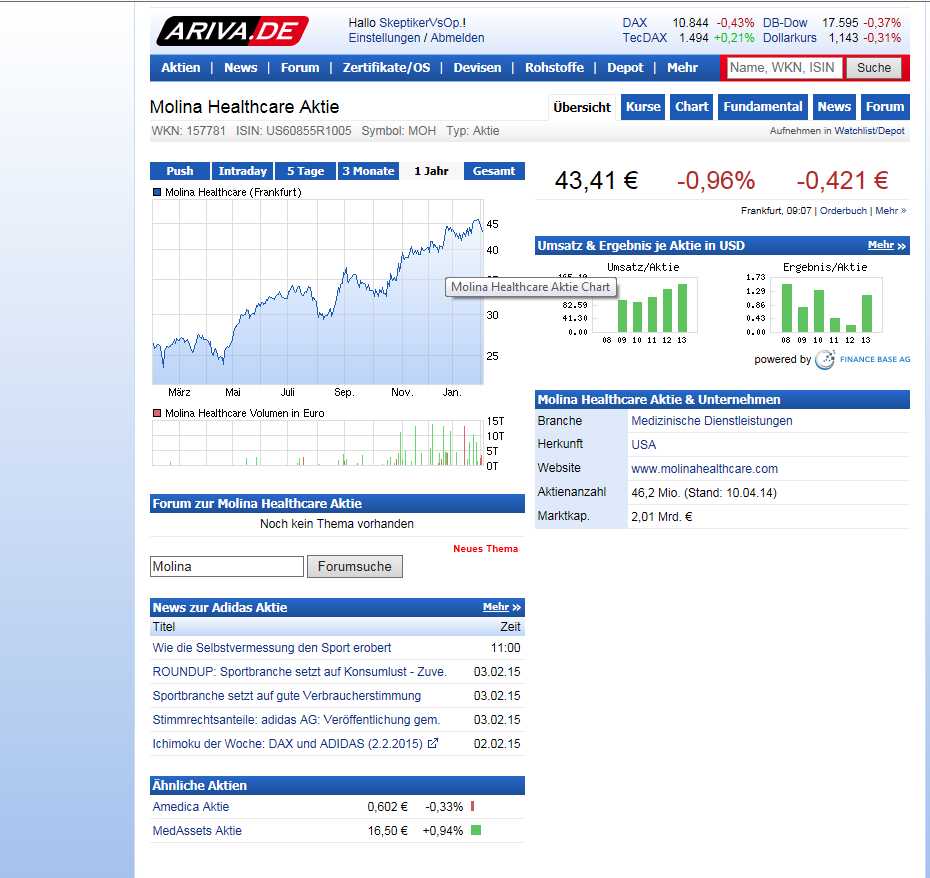The image size is (930, 878).
Task: Click the red Molina Healthcare Volumen legend square
Action: [x=157, y=413]
